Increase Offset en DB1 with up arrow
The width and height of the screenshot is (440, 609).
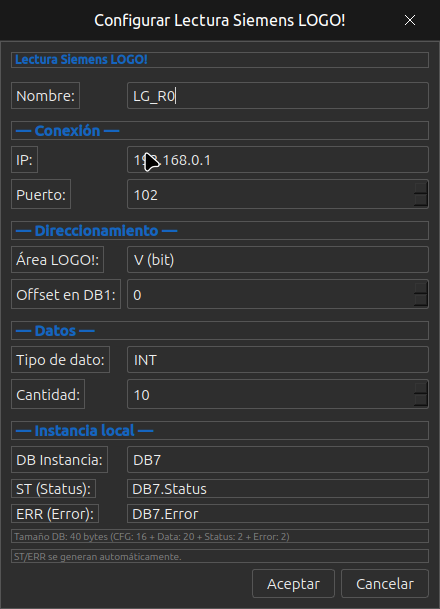(421, 288)
